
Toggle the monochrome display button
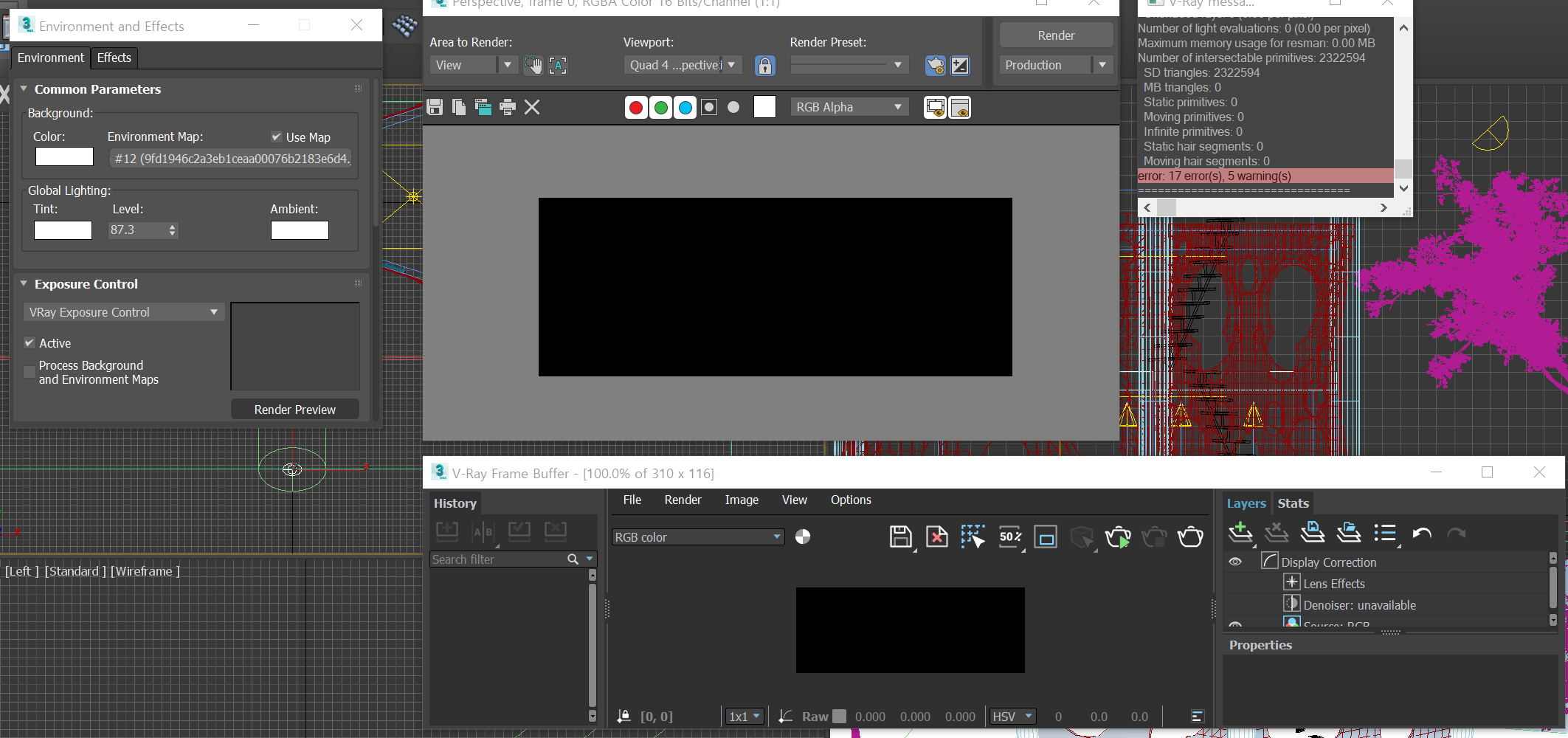pyautogui.click(x=733, y=107)
